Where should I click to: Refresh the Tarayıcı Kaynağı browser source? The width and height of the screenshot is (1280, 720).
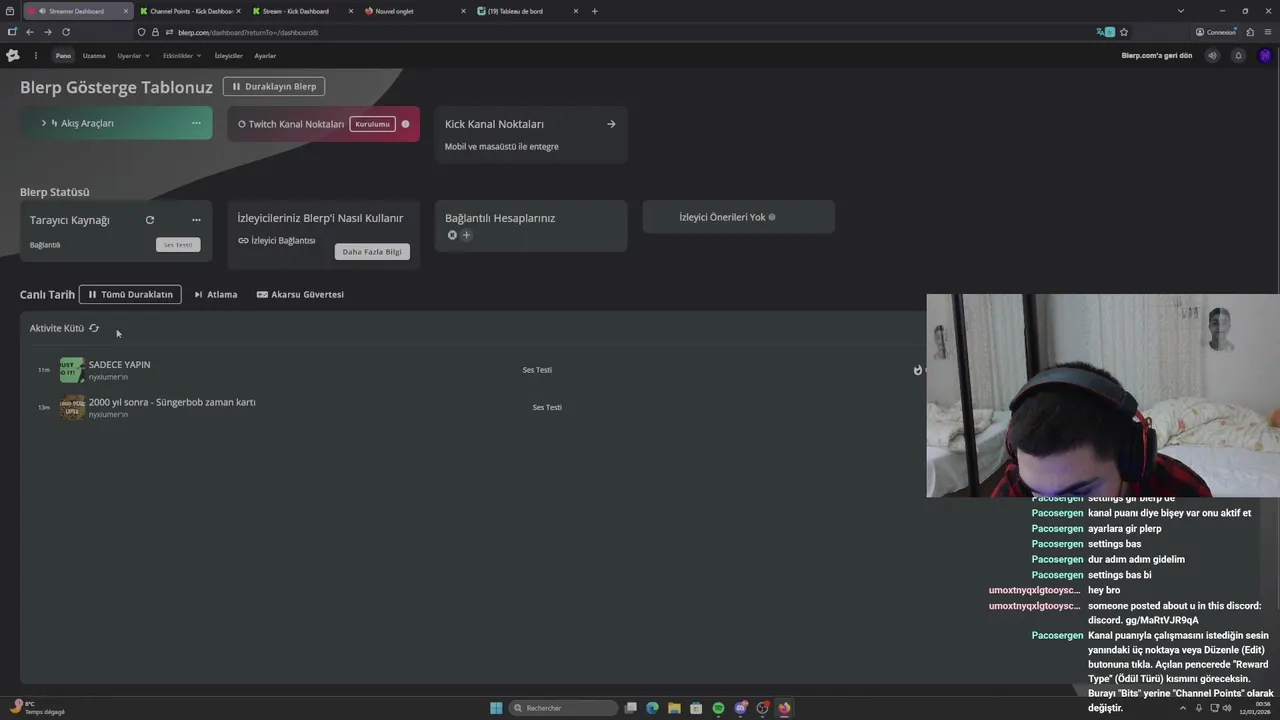[x=150, y=220]
